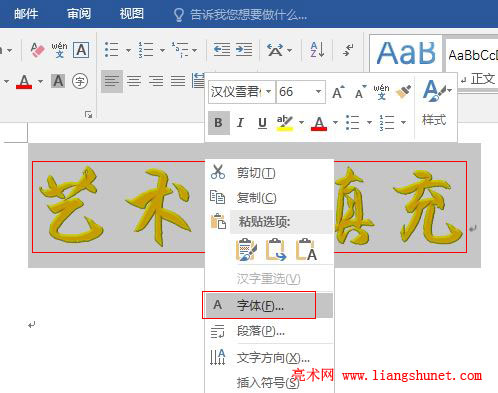Open the 邮件 ribbon tab
The image size is (498, 393).
point(26,14)
